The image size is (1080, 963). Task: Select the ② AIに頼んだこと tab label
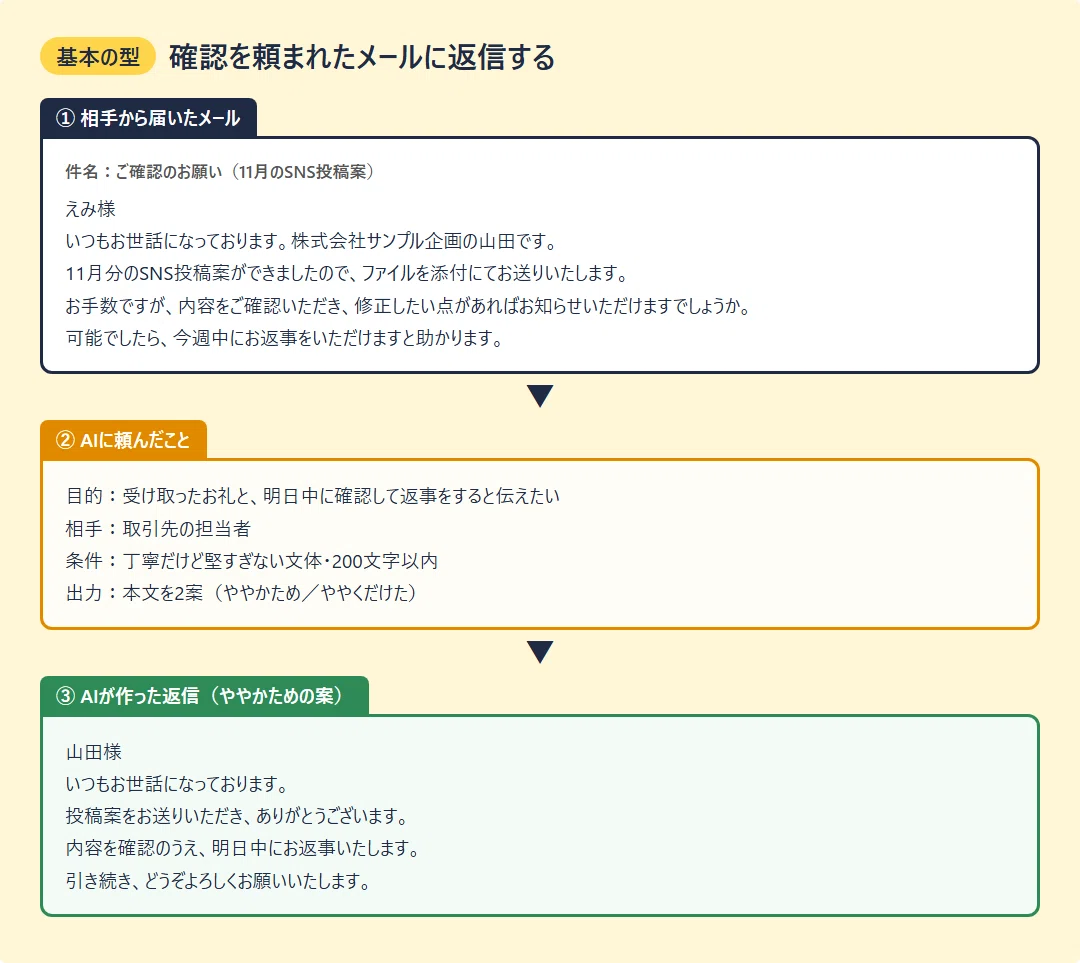click(x=123, y=439)
